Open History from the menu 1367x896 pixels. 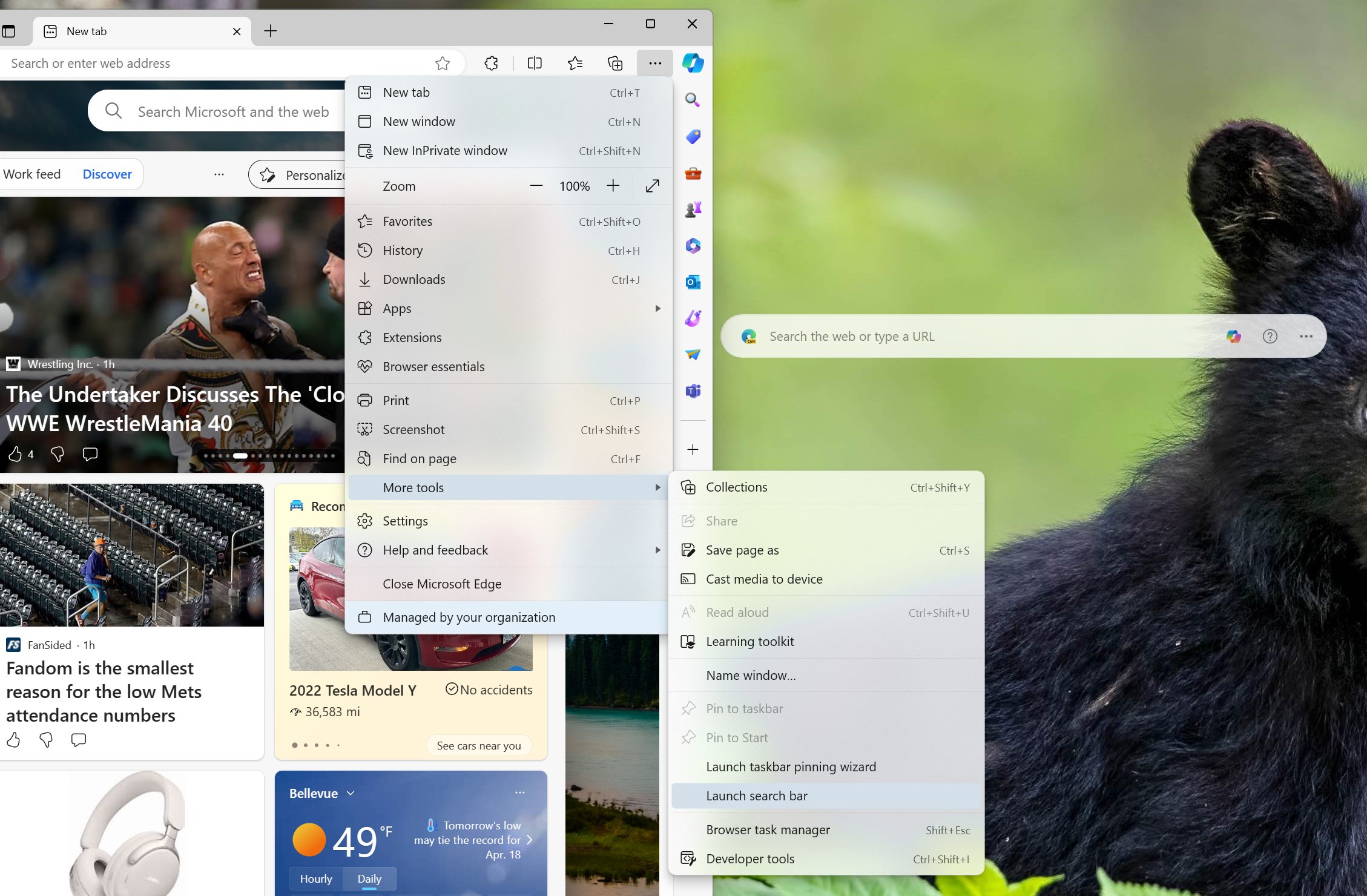(509, 251)
